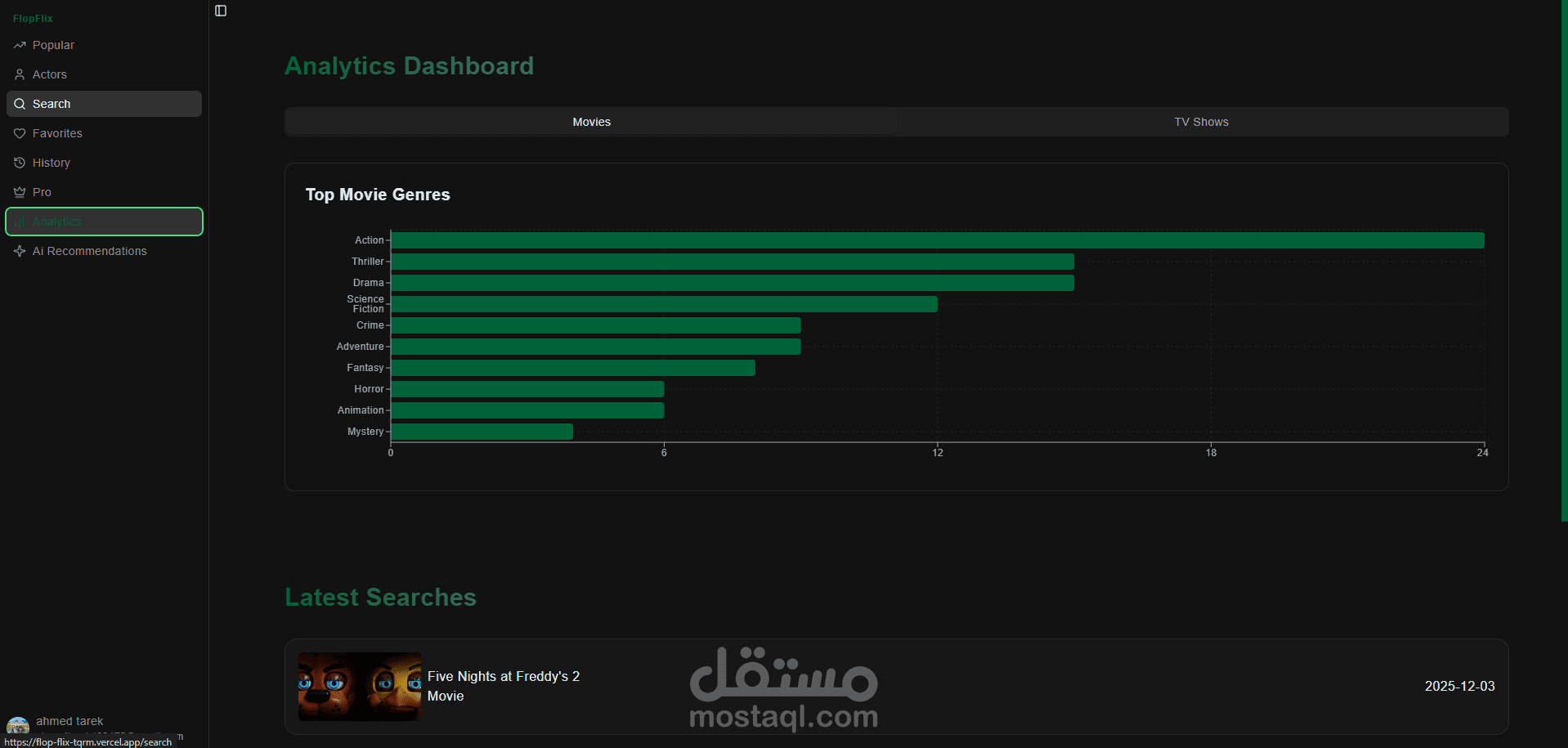
Task: Open the Search page label
Action: [52, 104]
